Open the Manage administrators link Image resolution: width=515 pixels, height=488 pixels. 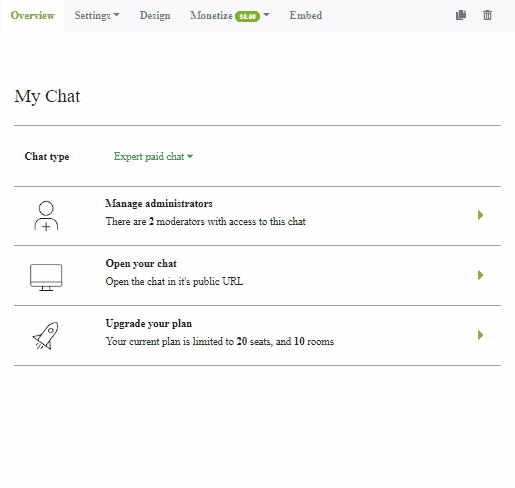tap(159, 204)
